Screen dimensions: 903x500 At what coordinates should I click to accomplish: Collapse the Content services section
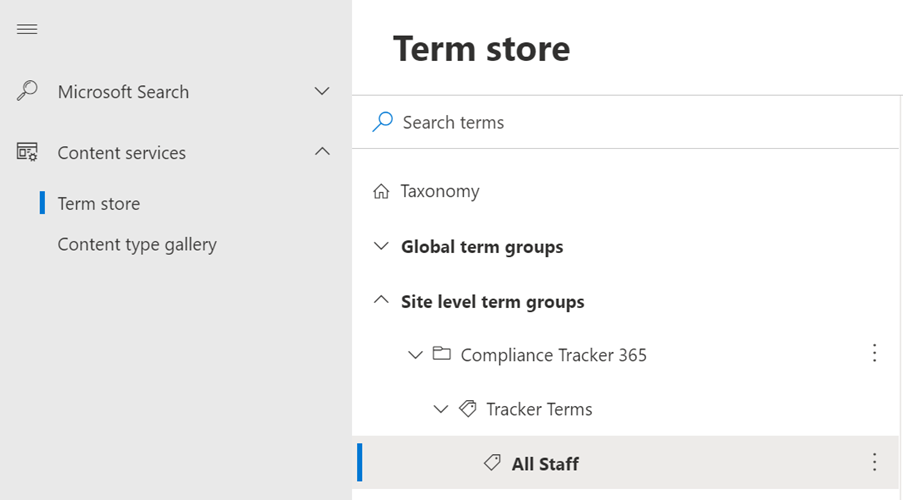point(322,152)
